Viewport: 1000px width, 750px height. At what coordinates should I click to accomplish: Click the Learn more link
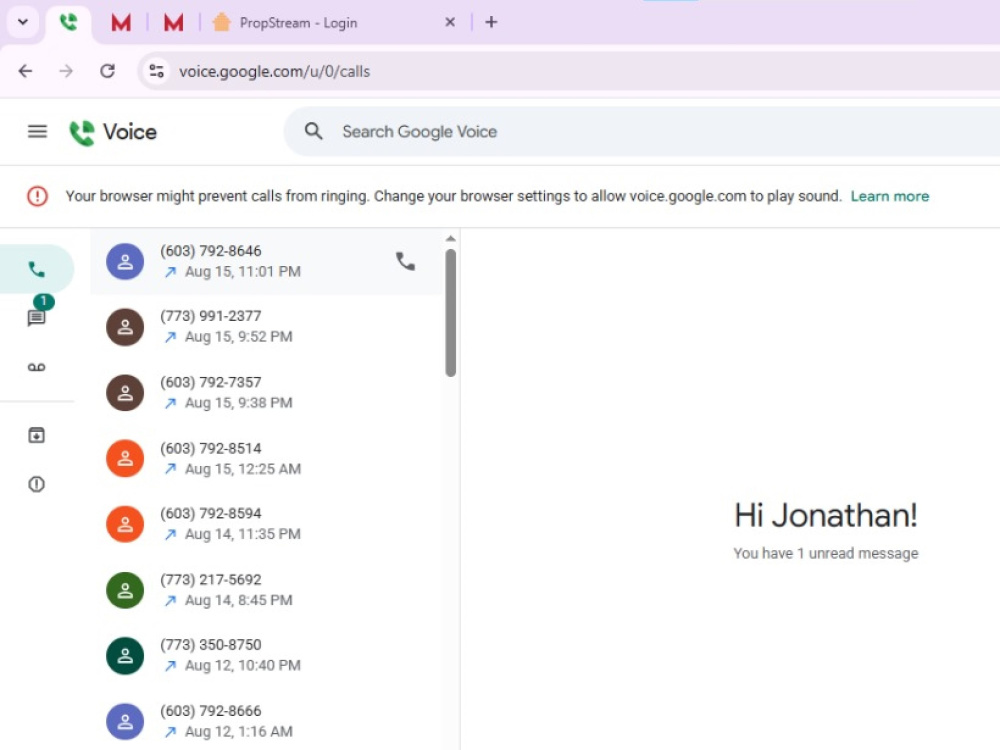coord(890,196)
